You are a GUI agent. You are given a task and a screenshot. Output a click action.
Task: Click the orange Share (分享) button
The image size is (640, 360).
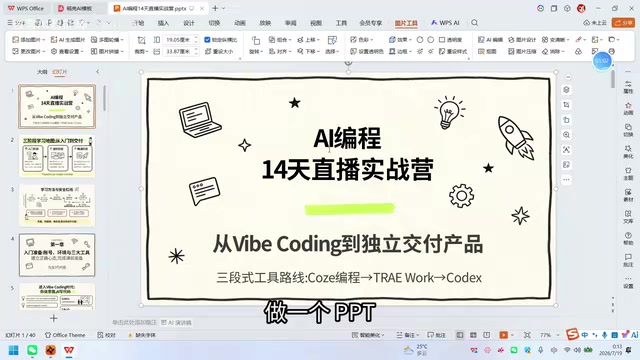[x=623, y=23]
